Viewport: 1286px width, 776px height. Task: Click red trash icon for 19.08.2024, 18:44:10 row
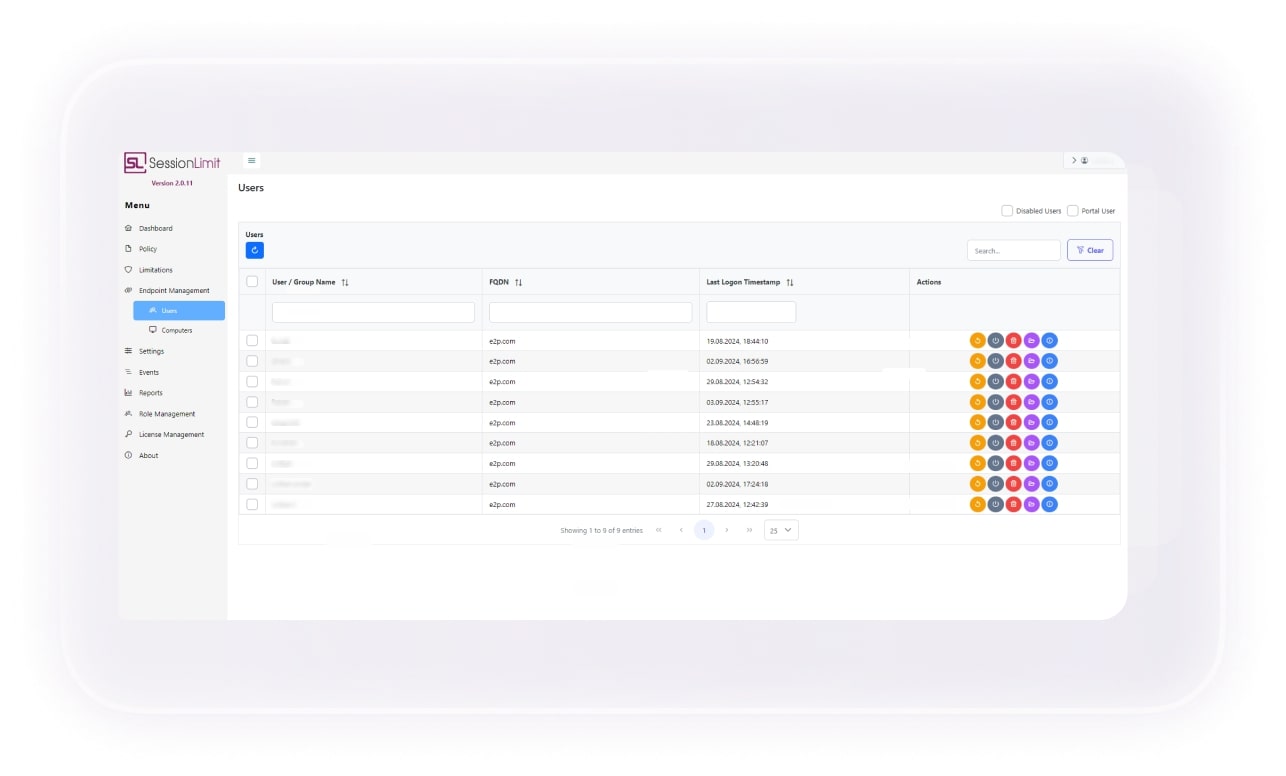click(x=1013, y=341)
